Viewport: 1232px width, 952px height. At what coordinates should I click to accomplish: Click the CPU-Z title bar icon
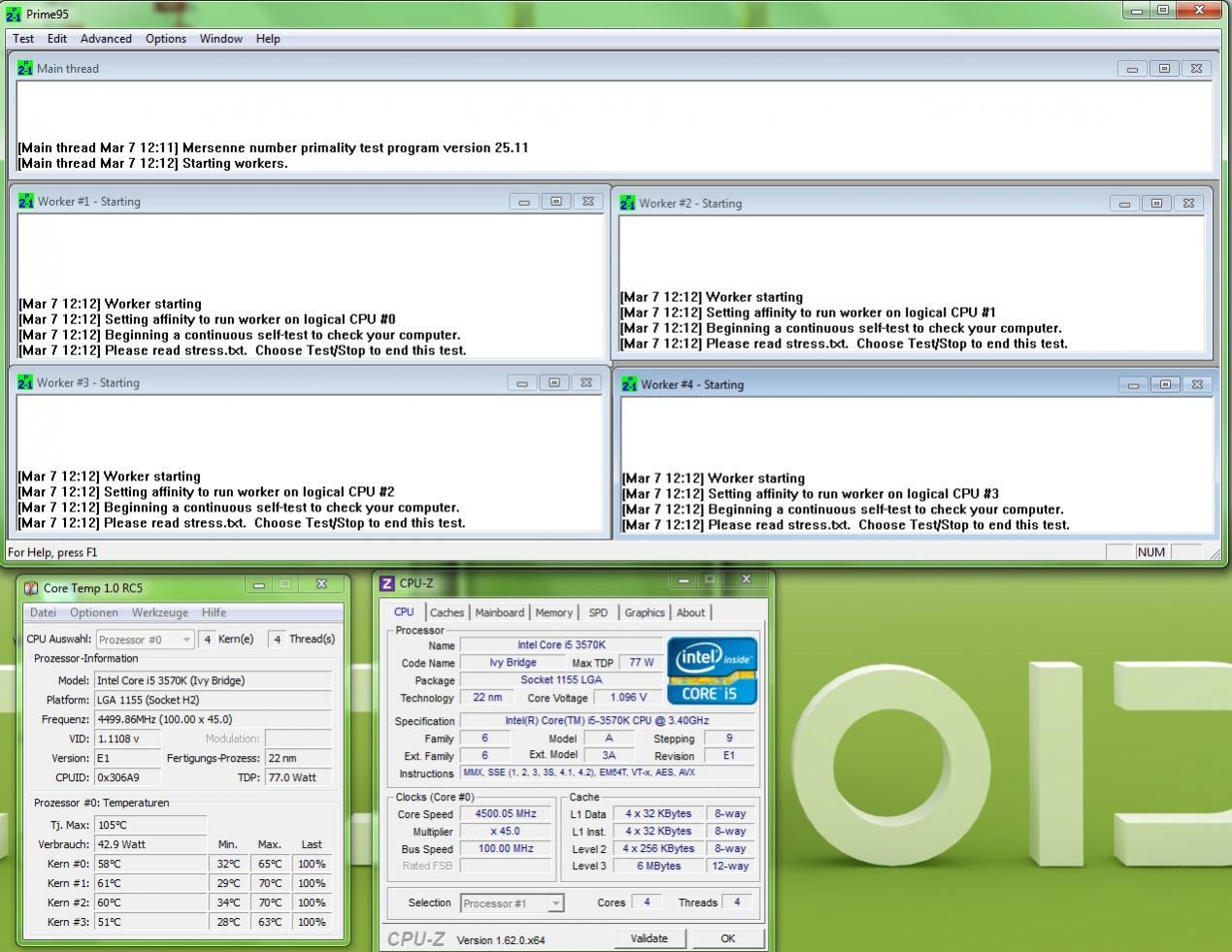pos(387,583)
